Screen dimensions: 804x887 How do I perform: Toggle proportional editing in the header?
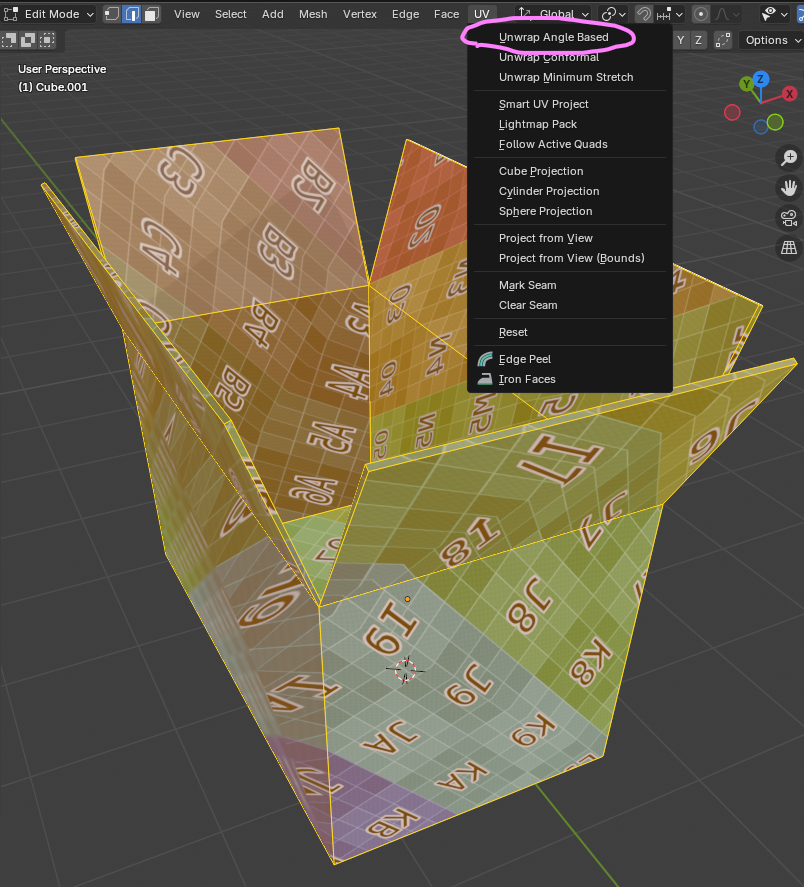click(701, 14)
